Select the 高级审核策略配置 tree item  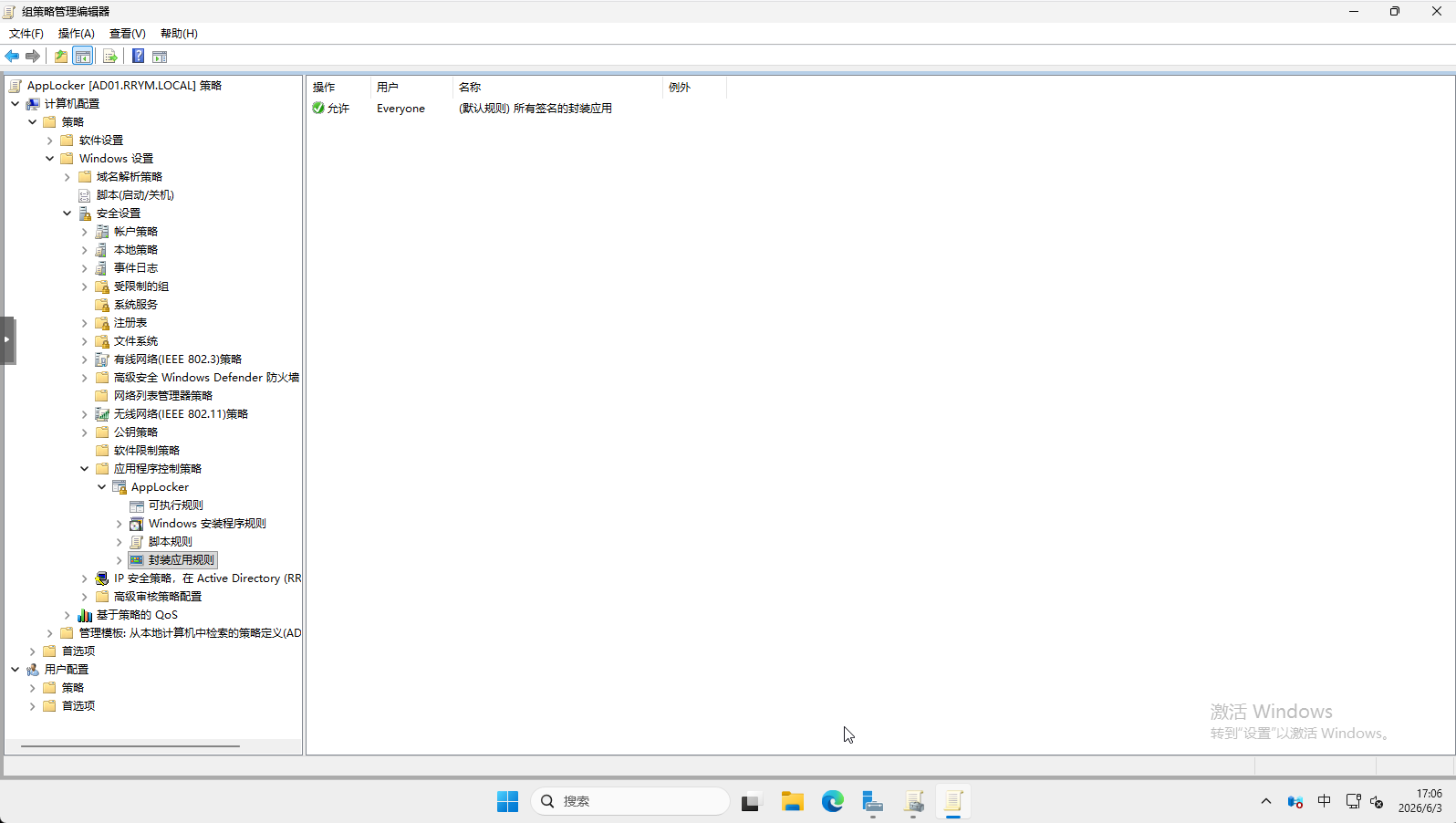pos(157,597)
